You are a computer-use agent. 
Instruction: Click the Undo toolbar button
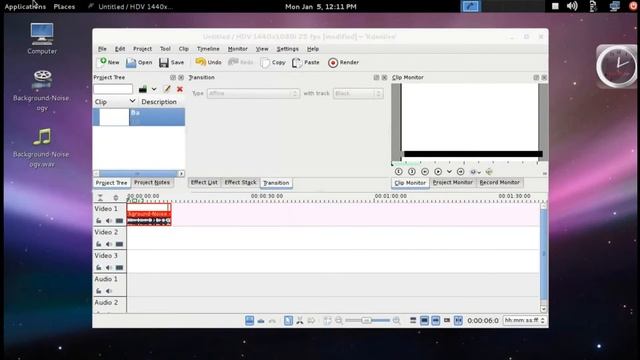[208, 62]
